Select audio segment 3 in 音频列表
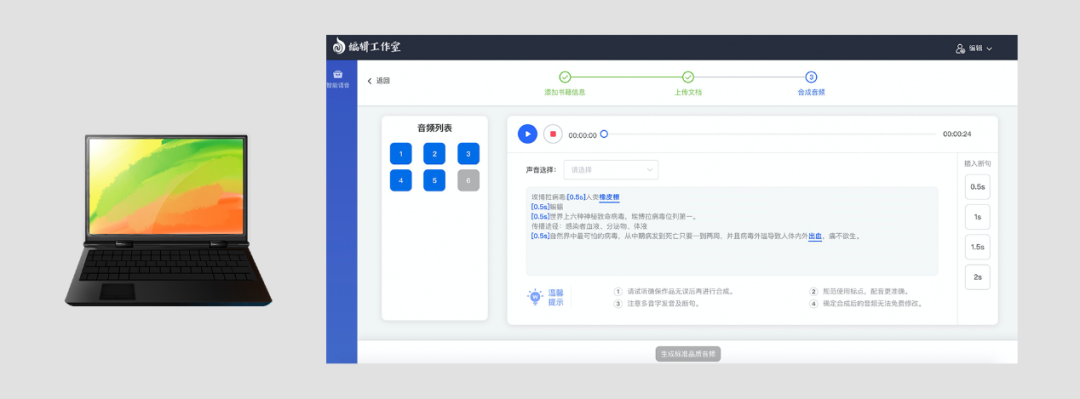 [x=468, y=154]
